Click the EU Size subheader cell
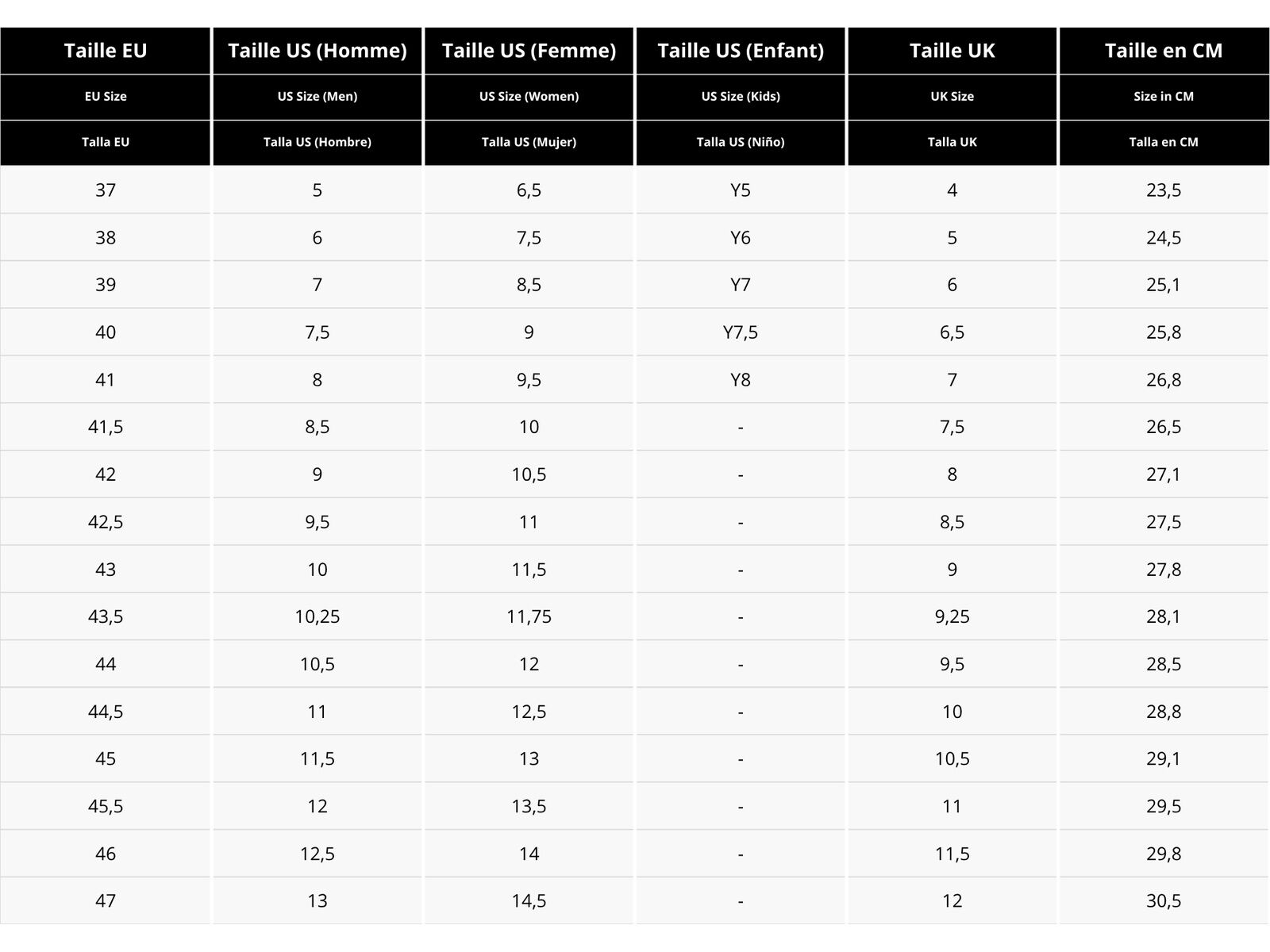1270x952 pixels. pyautogui.click(x=105, y=97)
